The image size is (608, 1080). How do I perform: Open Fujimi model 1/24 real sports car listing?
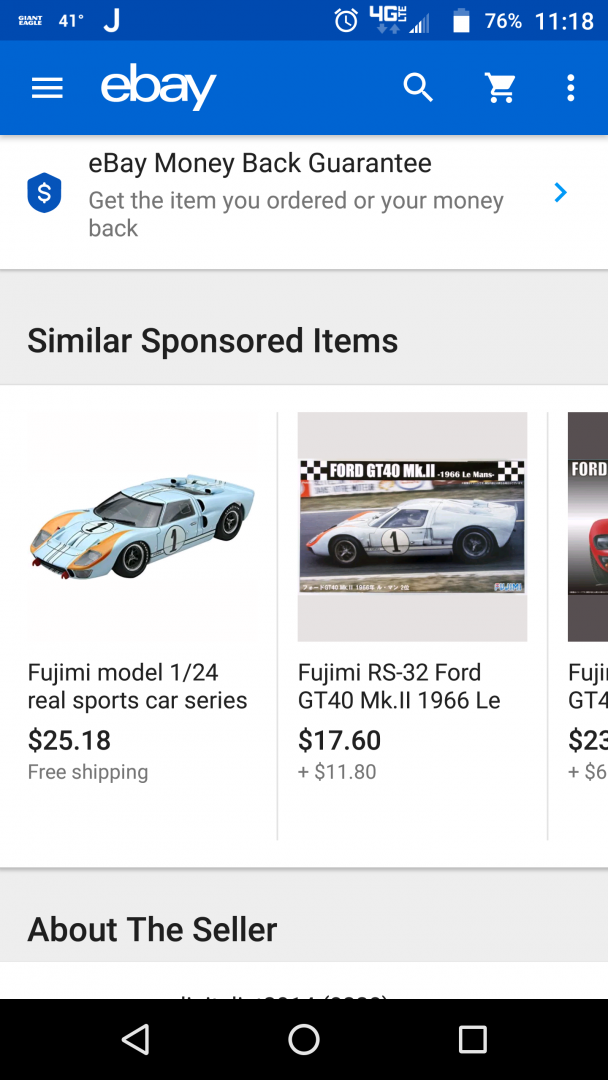(x=137, y=686)
